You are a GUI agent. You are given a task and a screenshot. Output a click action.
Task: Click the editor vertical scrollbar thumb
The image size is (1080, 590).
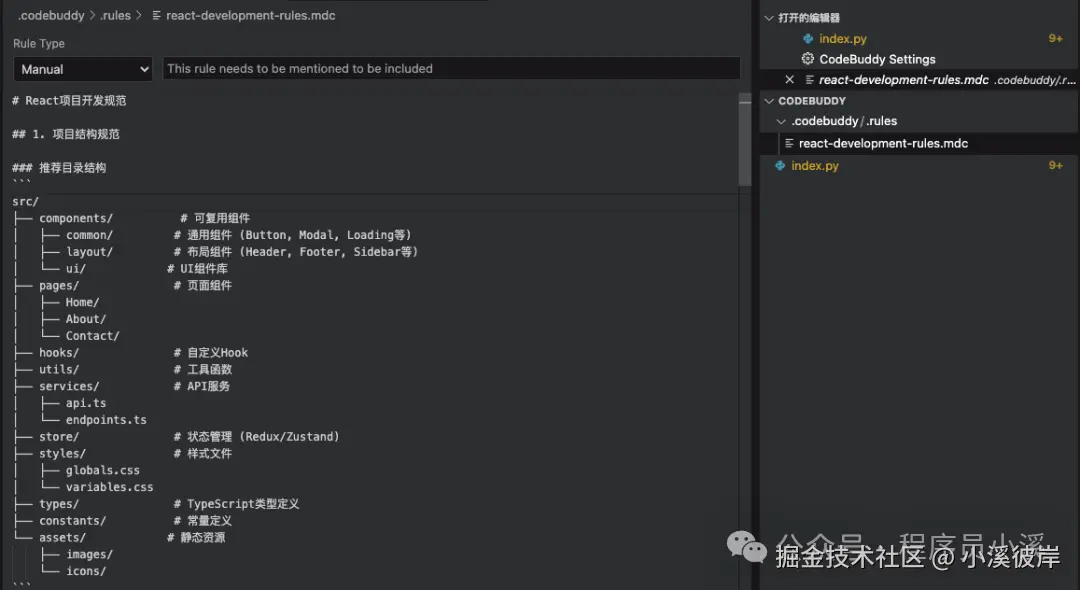point(745,139)
